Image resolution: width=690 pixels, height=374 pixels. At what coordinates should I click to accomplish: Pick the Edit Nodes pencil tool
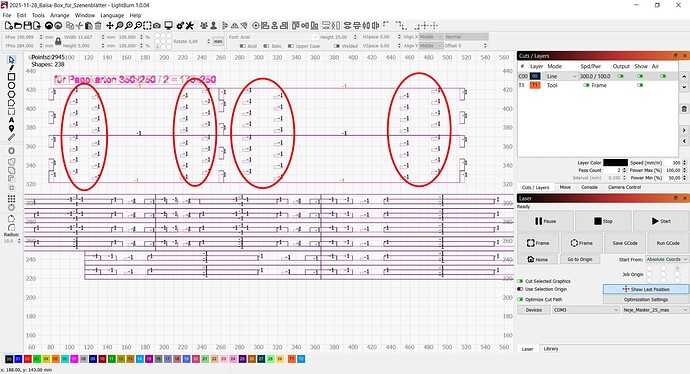tap(11, 68)
